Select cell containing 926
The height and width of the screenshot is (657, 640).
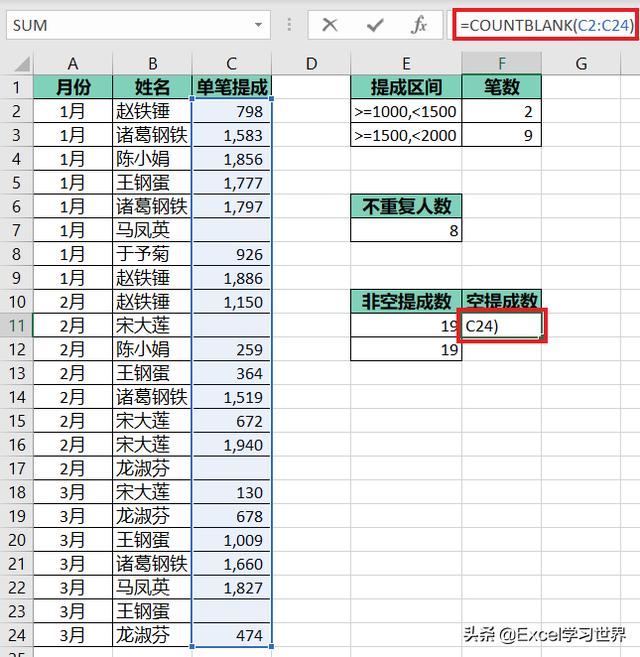point(232,254)
